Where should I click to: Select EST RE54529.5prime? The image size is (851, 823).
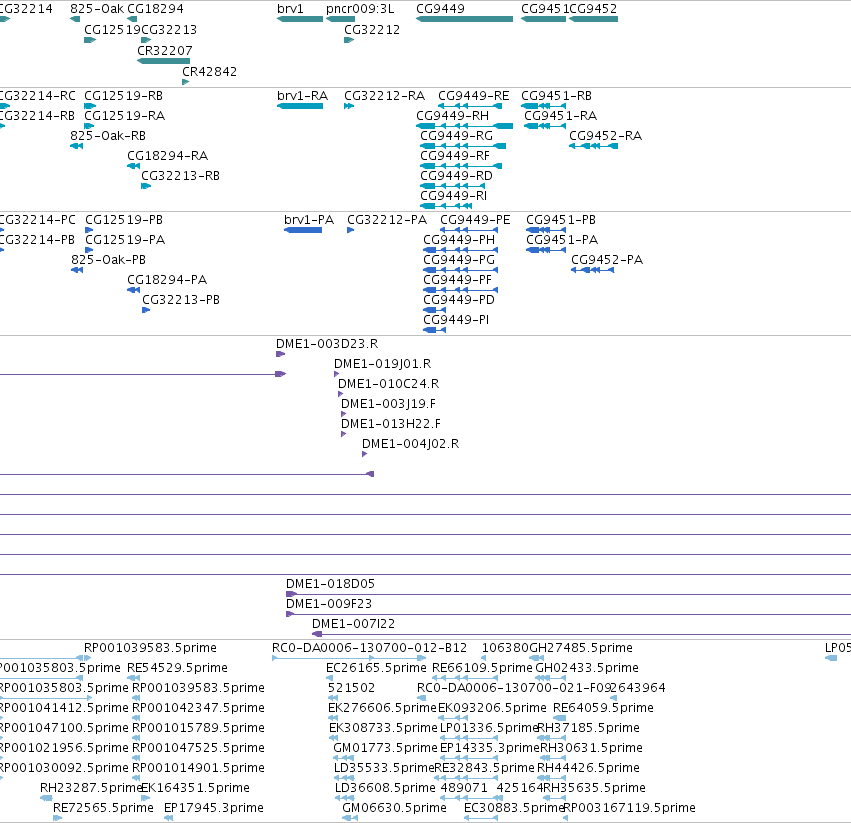(134, 678)
